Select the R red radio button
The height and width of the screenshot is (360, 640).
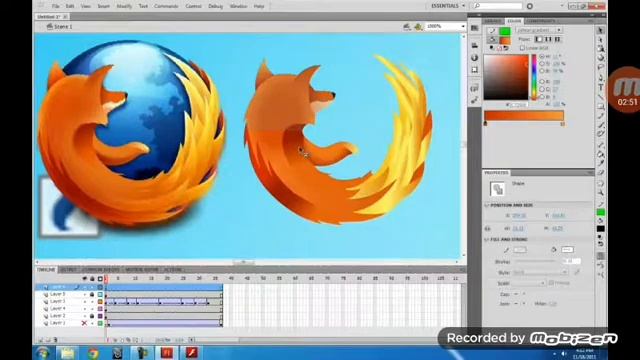[542, 82]
